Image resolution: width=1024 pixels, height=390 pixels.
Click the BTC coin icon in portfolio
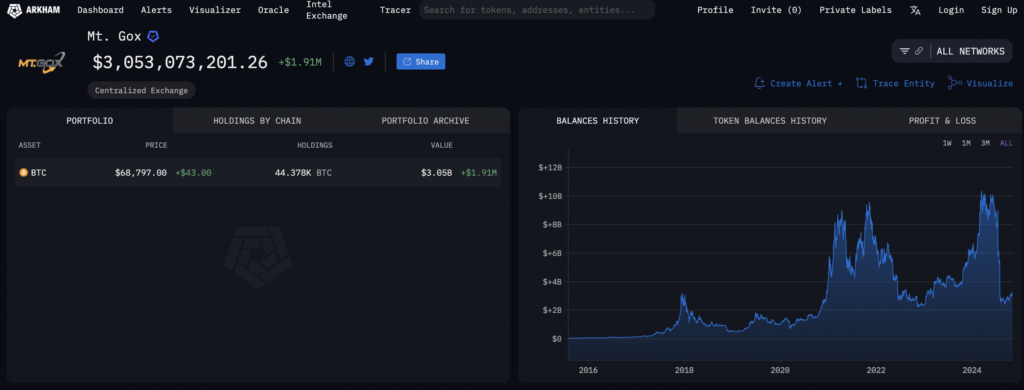(x=24, y=172)
